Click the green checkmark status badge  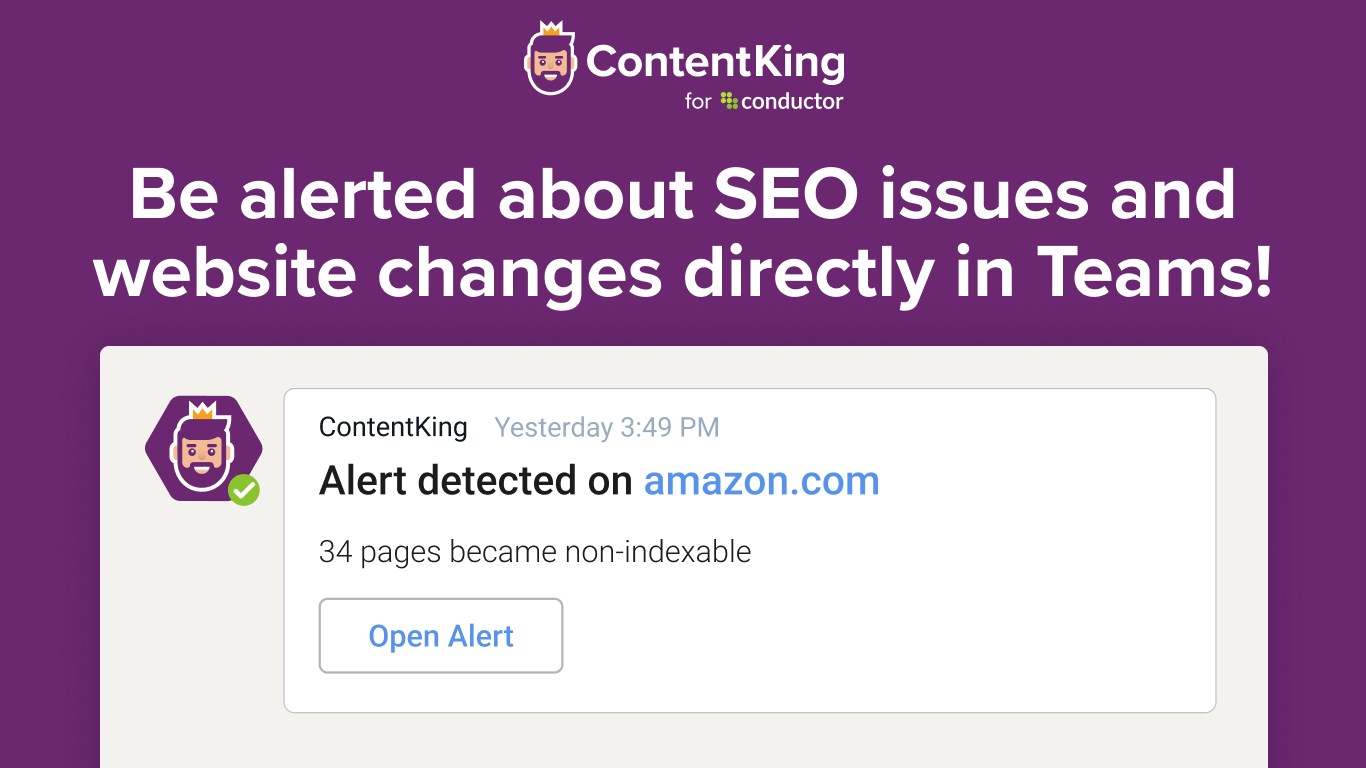tap(244, 489)
